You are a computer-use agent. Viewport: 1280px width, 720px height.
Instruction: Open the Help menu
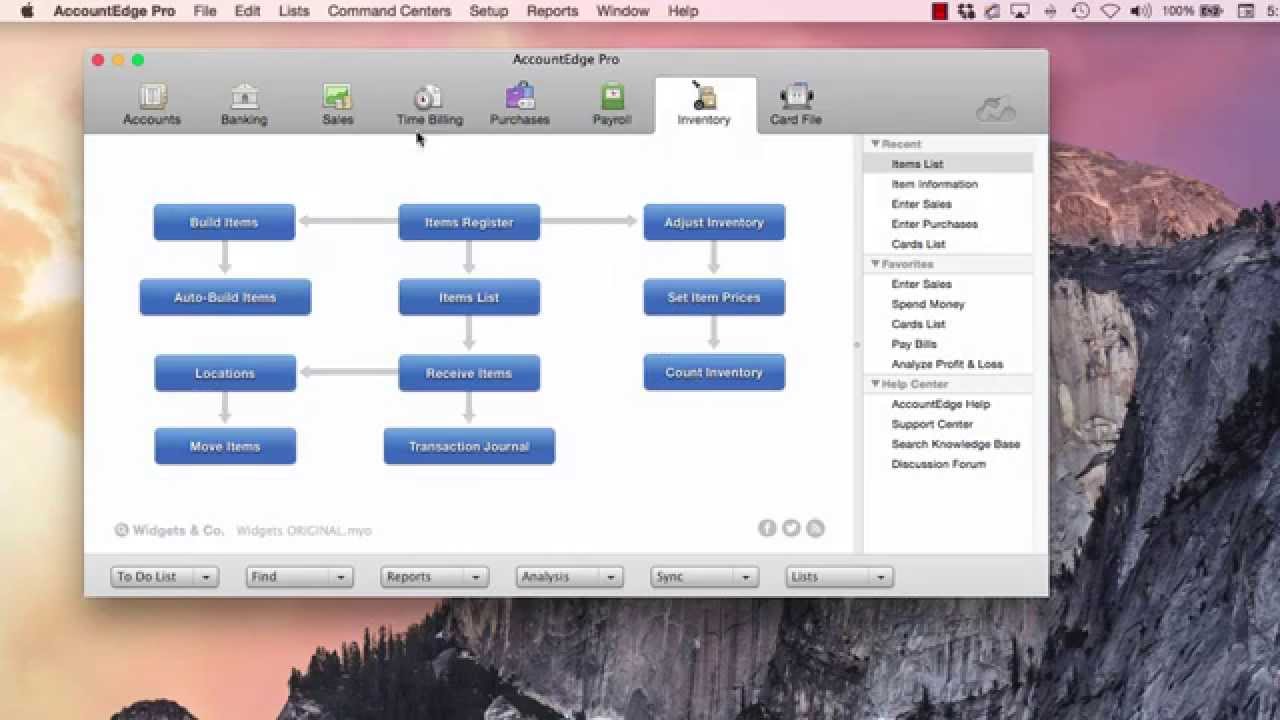[683, 11]
